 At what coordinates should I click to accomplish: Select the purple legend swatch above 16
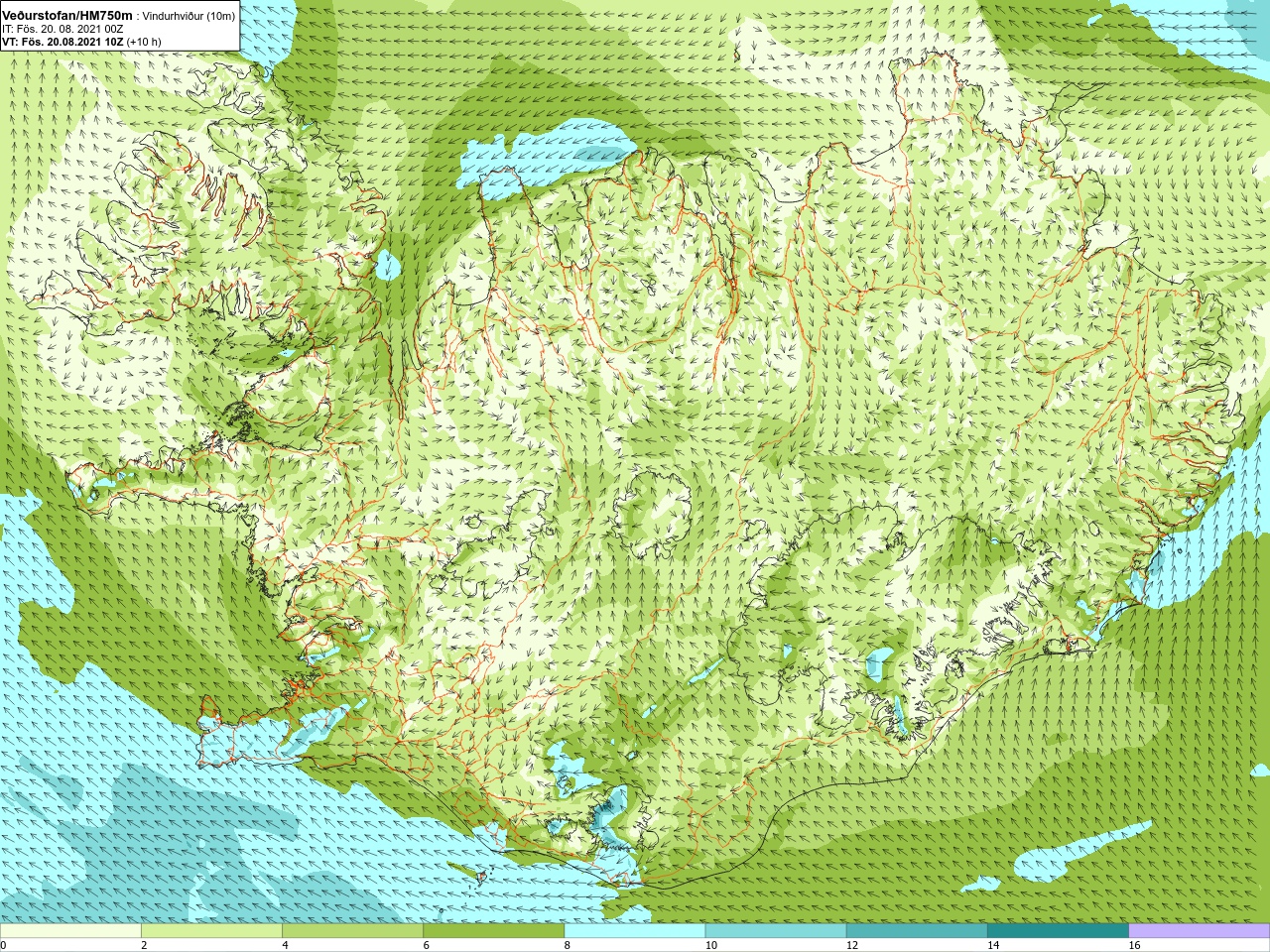(x=1199, y=931)
